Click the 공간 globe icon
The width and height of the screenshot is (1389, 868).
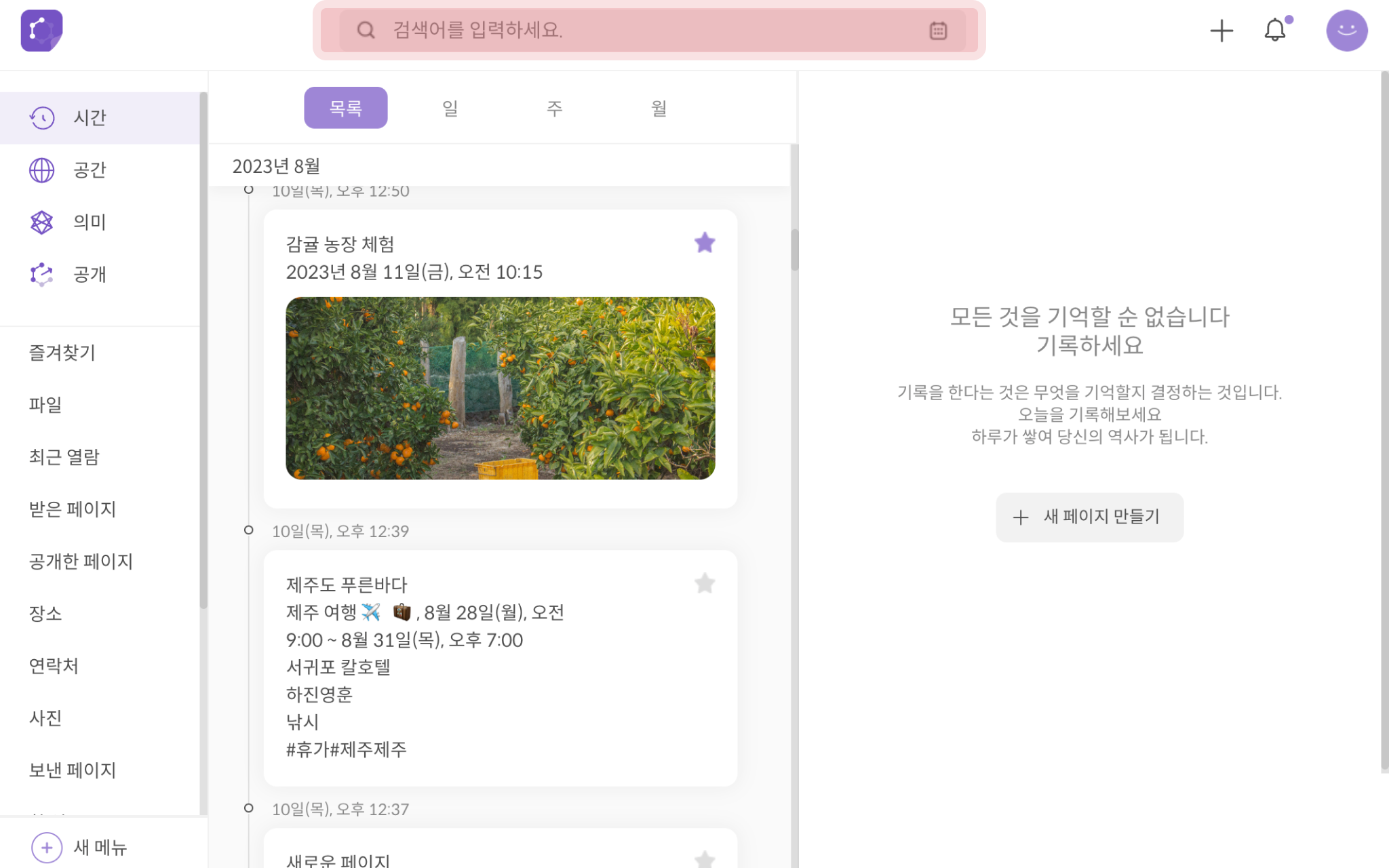tap(42, 170)
